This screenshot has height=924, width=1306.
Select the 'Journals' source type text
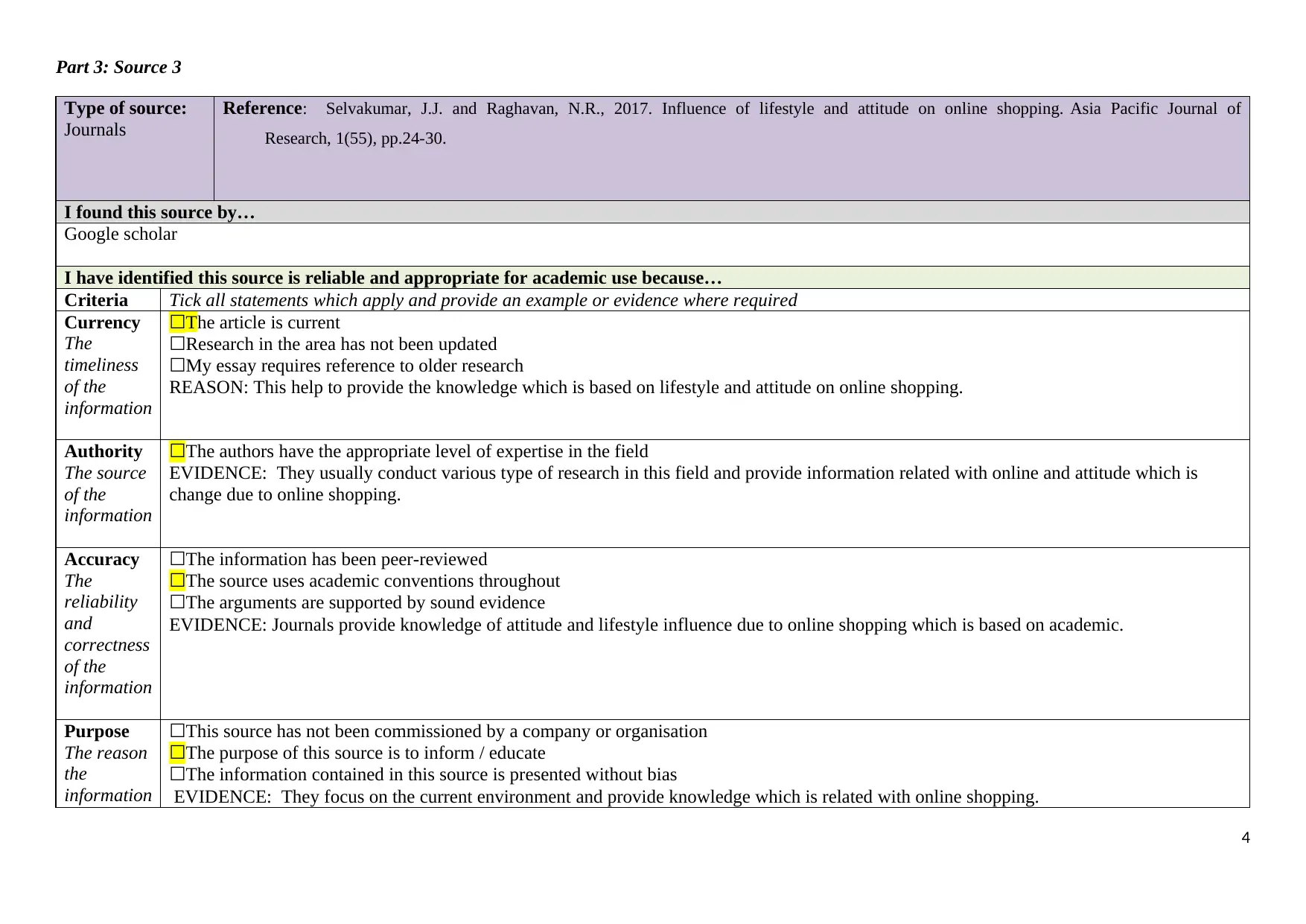[95, 130]
